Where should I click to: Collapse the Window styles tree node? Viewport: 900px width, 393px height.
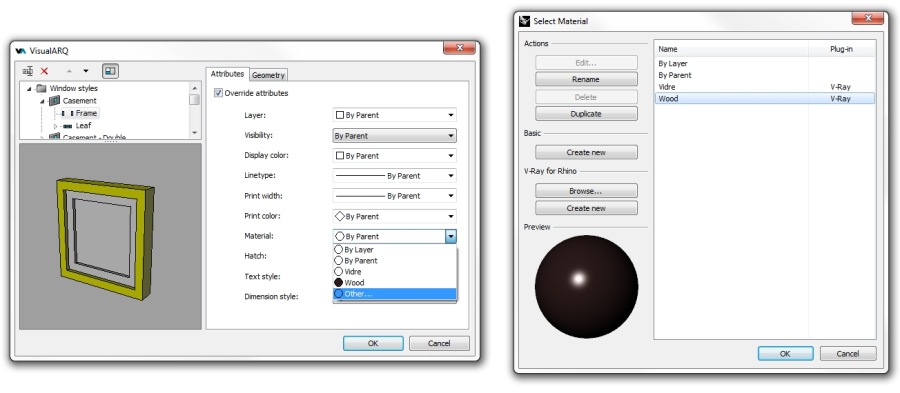point(29,88)
